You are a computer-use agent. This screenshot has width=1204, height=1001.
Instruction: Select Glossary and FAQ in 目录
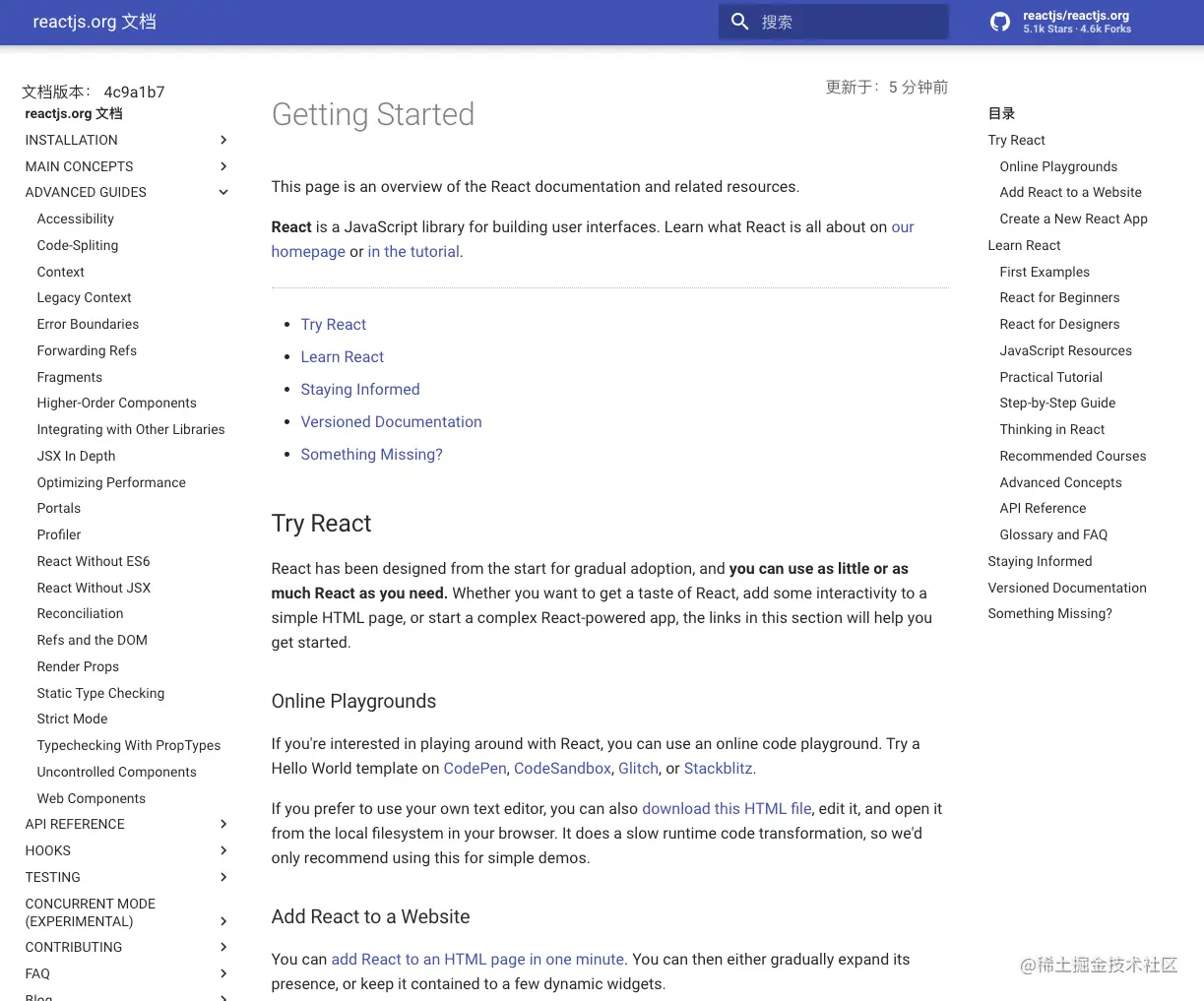(1053, 534)
